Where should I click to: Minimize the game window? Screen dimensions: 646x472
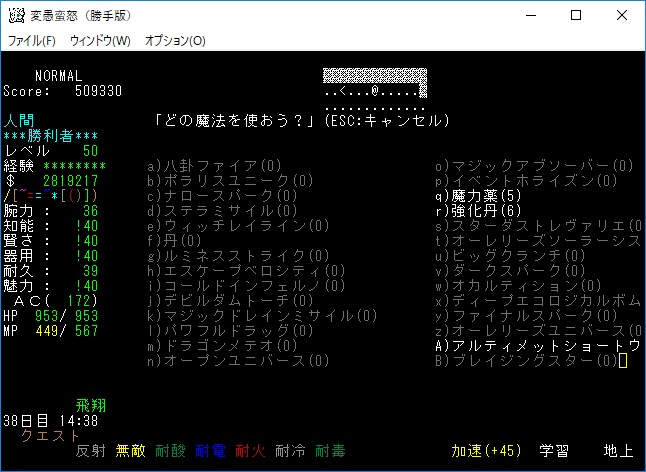[x=530, y=15]
